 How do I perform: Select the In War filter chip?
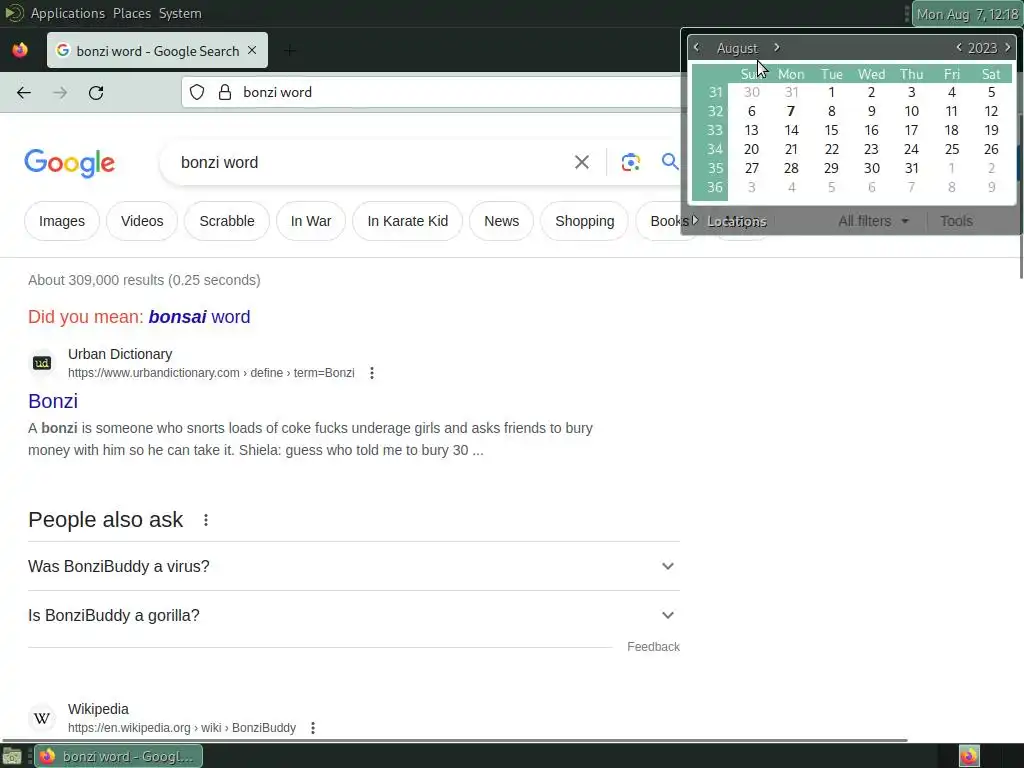tap(311, 221)
